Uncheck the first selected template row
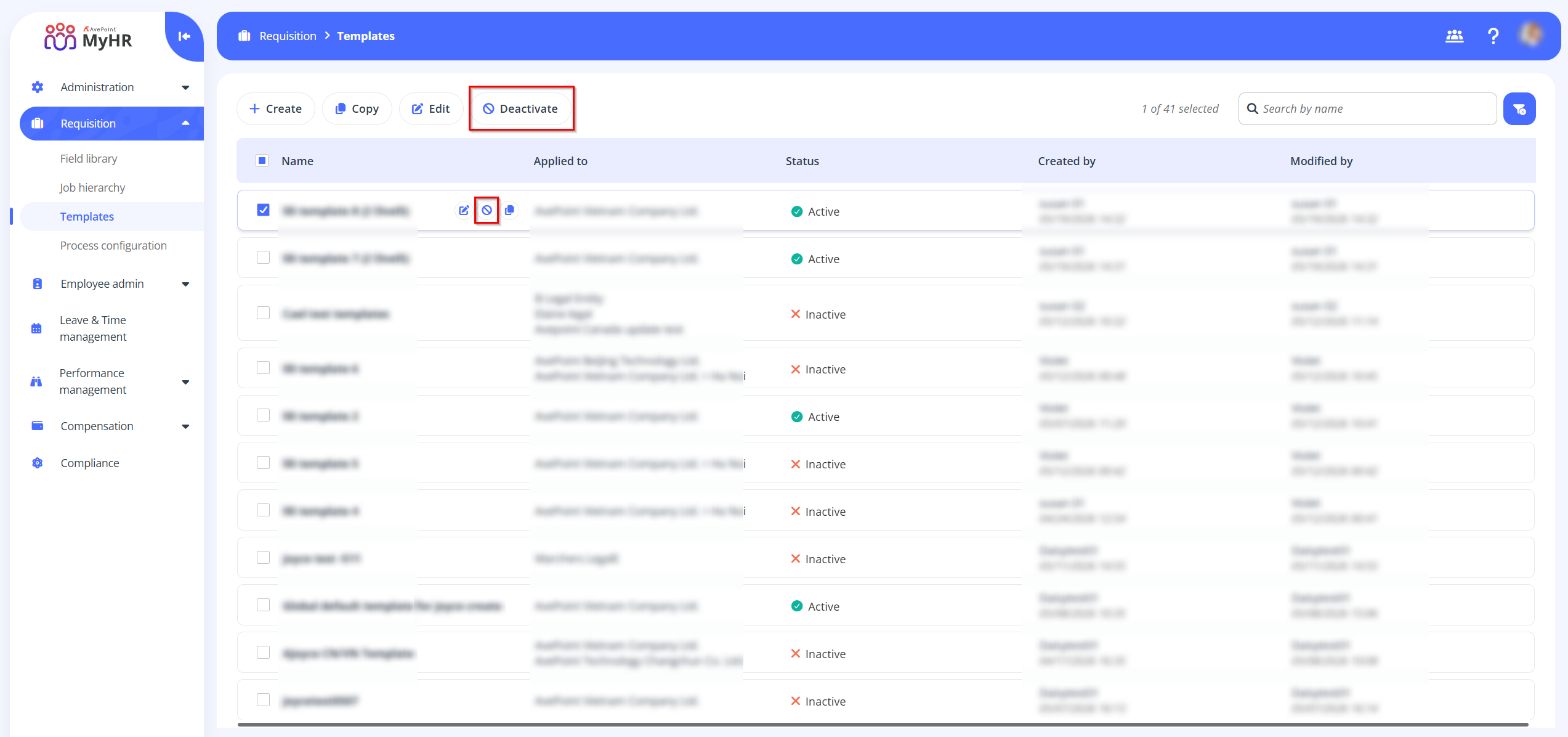The height and width of the screenshot is (737, 1568). click(x=263, y=210)
